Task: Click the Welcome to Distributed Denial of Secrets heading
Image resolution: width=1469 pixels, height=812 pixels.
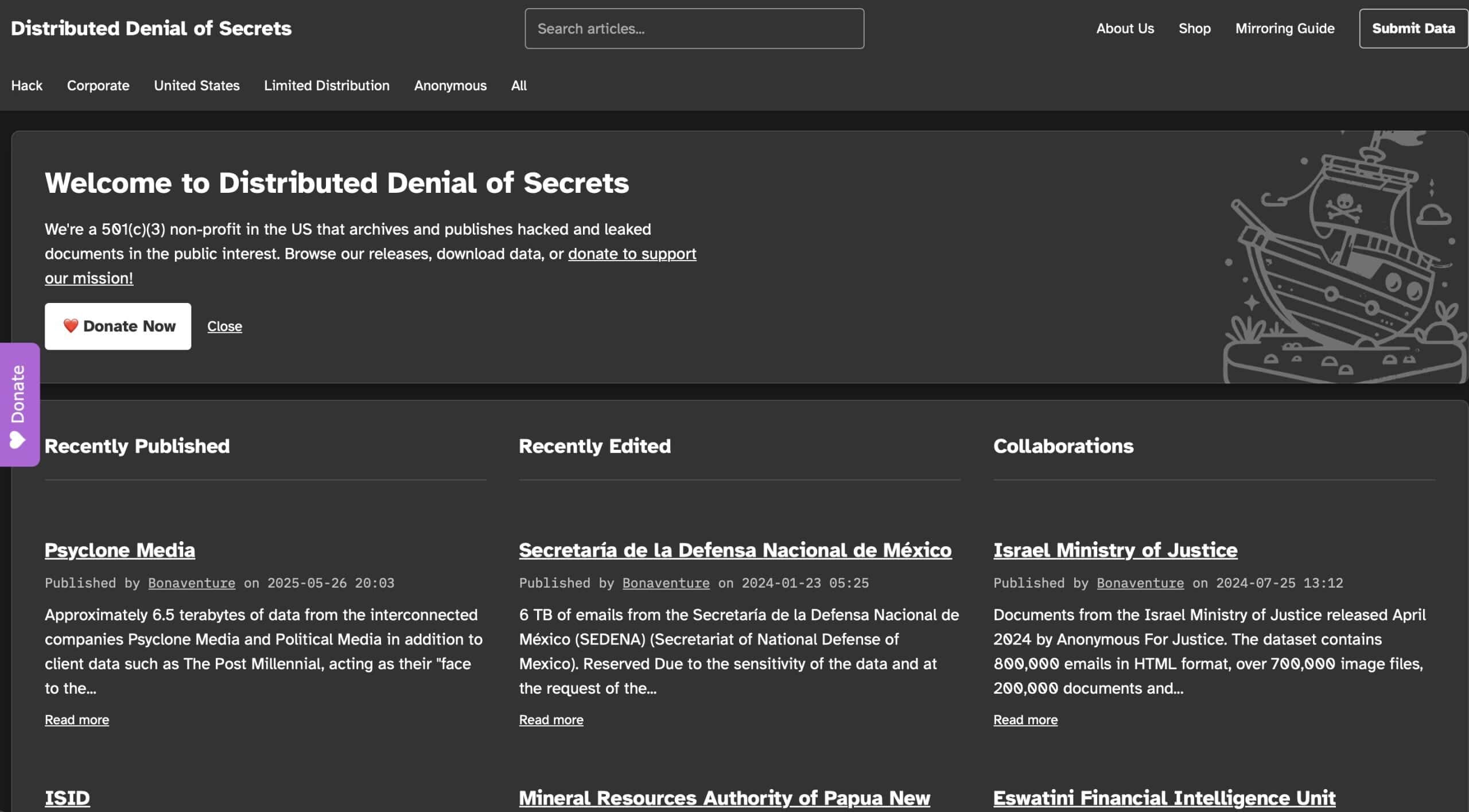Action: (337, 183)
